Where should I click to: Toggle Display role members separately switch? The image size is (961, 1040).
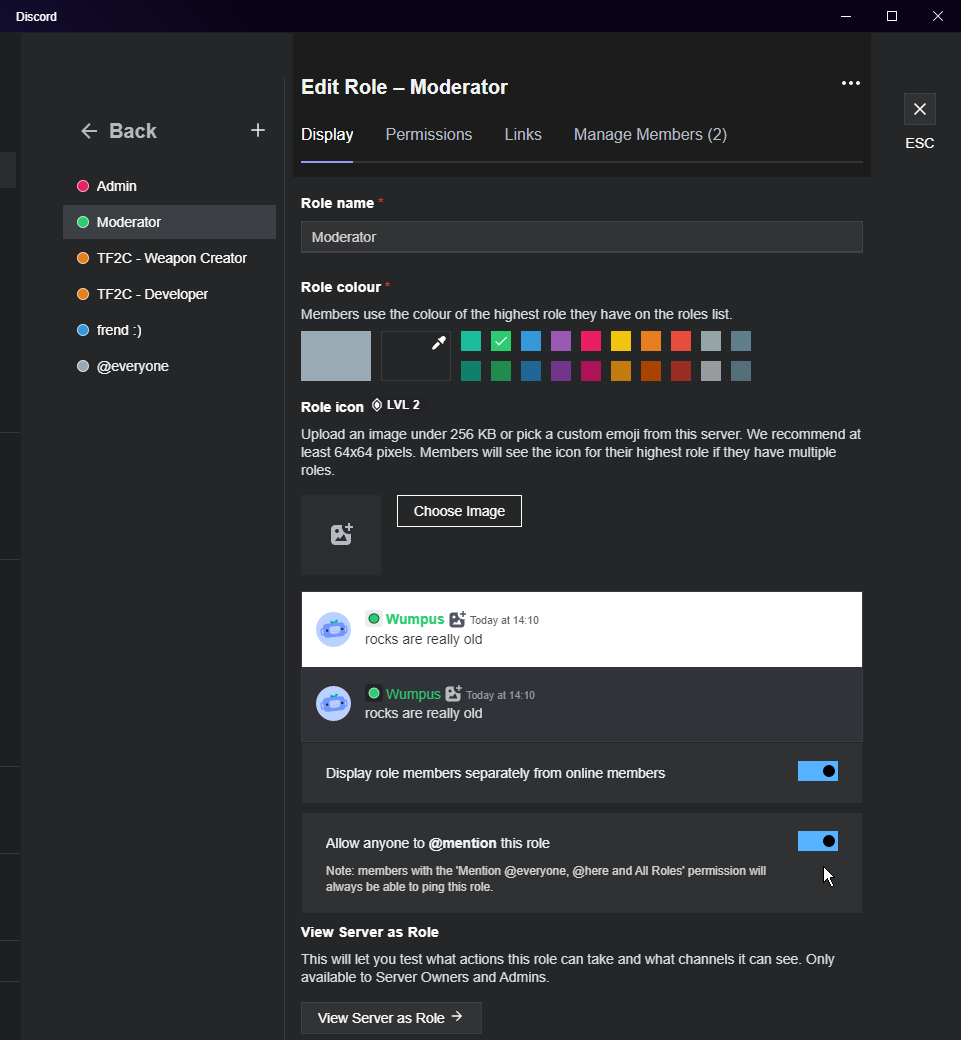[x=818, y=771]
